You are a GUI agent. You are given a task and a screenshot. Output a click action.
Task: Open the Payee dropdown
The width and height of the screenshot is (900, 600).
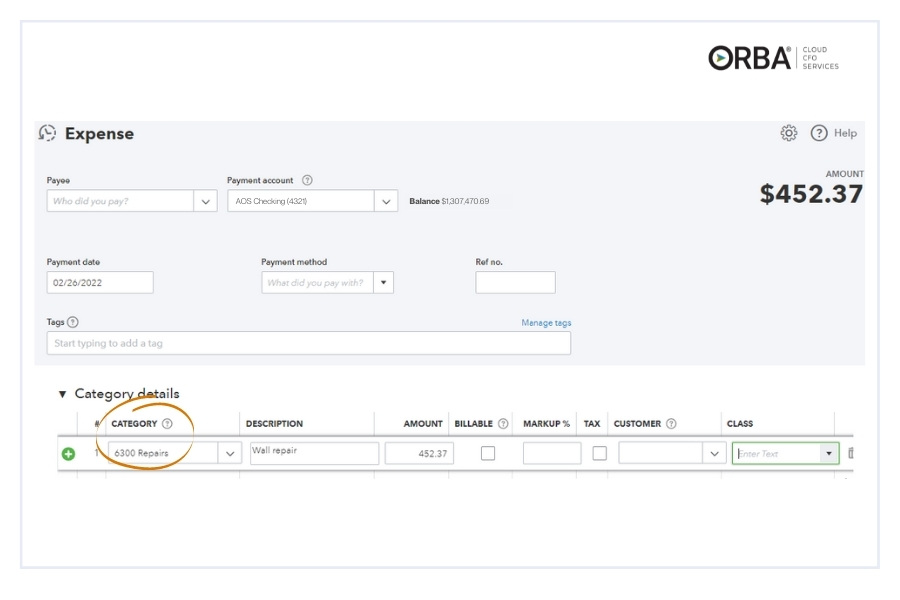206,201
